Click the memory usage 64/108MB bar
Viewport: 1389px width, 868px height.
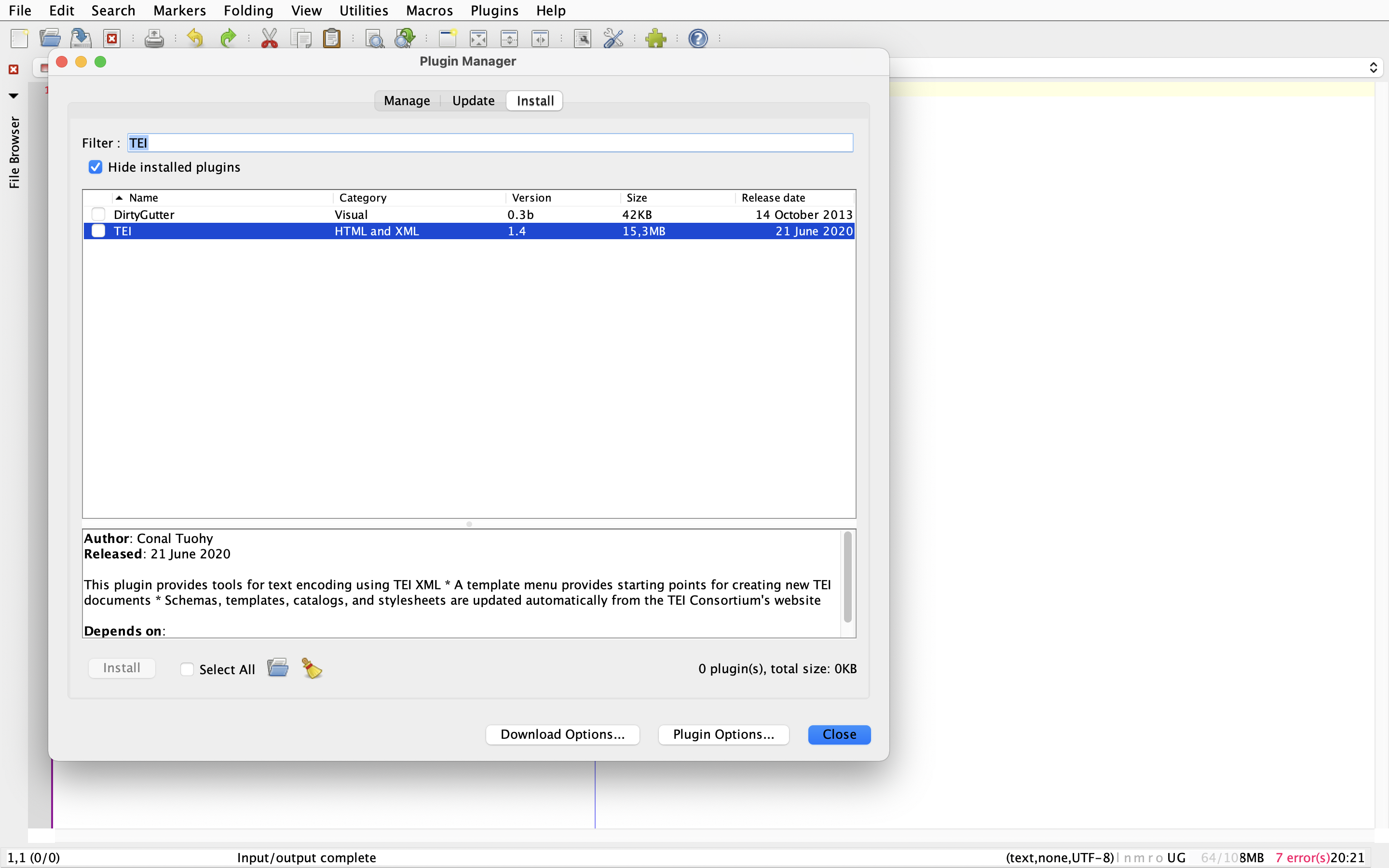pyautogui.click(x=1232, y=858)
